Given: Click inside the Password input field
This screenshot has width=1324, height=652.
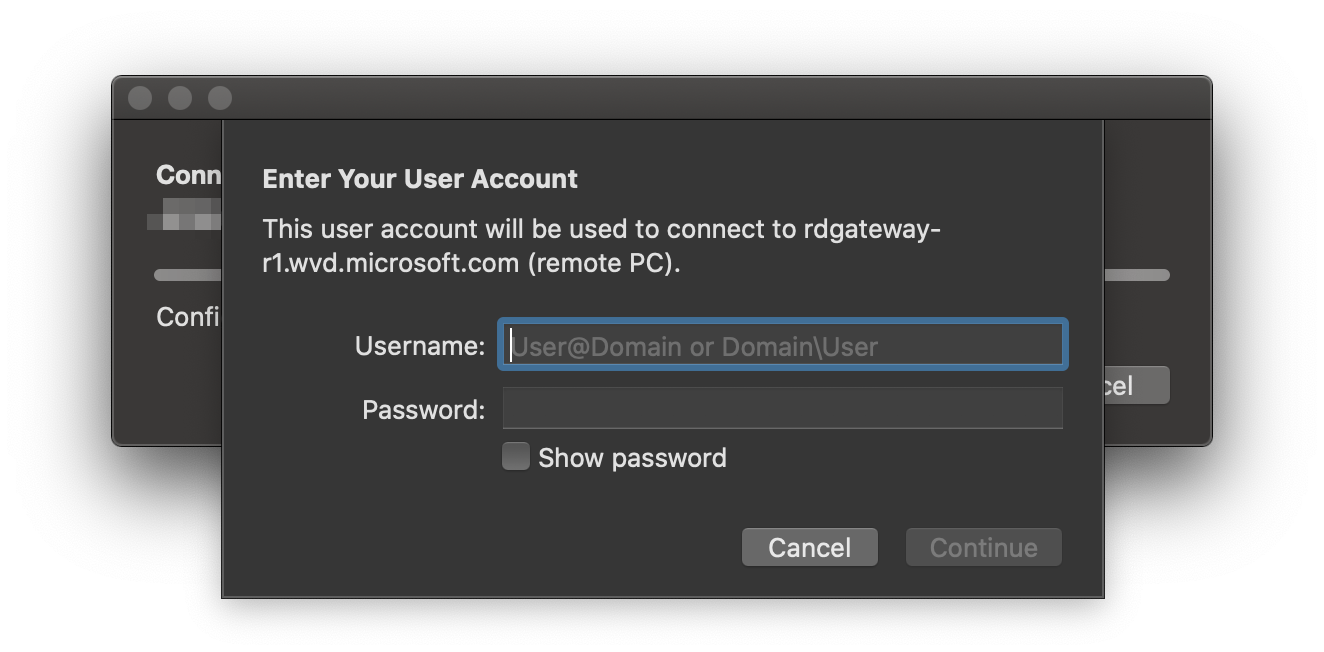Looking at the screenshot, I should tap(782, 408).
